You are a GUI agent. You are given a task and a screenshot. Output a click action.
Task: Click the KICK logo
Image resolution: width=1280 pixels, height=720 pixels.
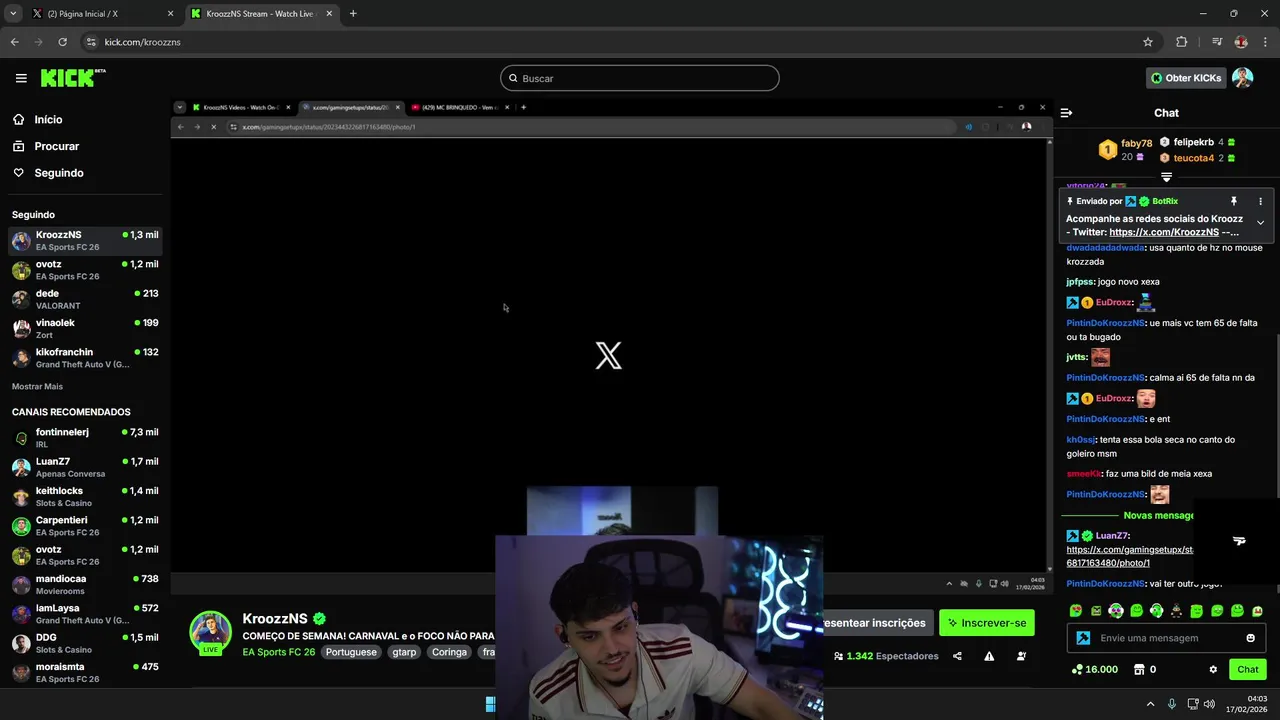(x=72, y=78)
